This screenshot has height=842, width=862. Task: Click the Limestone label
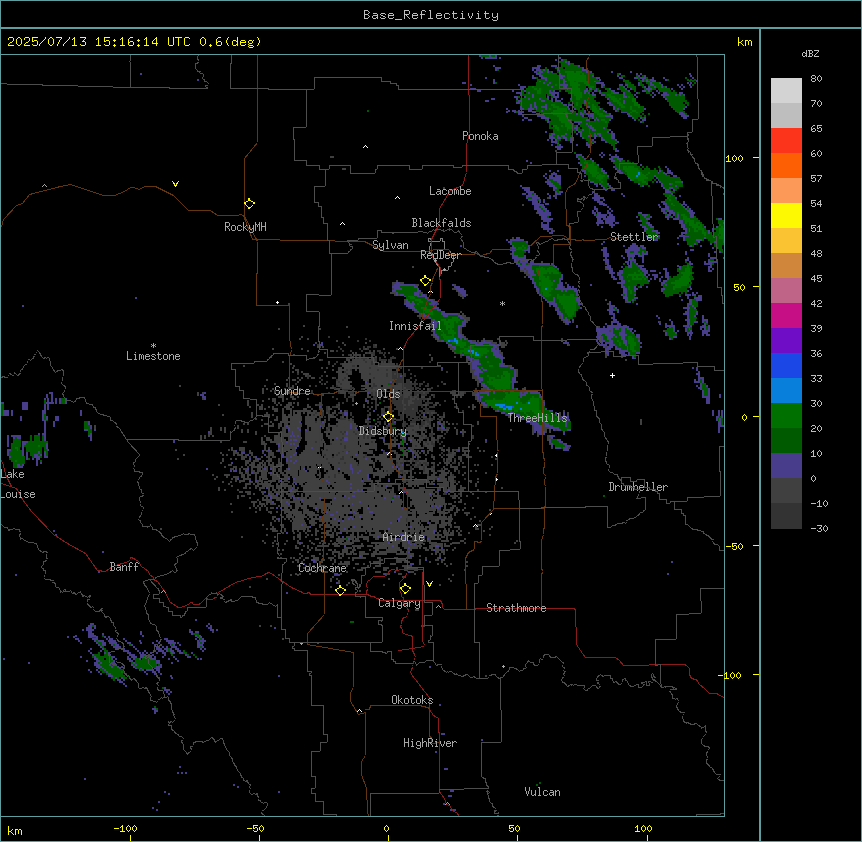(153, 356)
